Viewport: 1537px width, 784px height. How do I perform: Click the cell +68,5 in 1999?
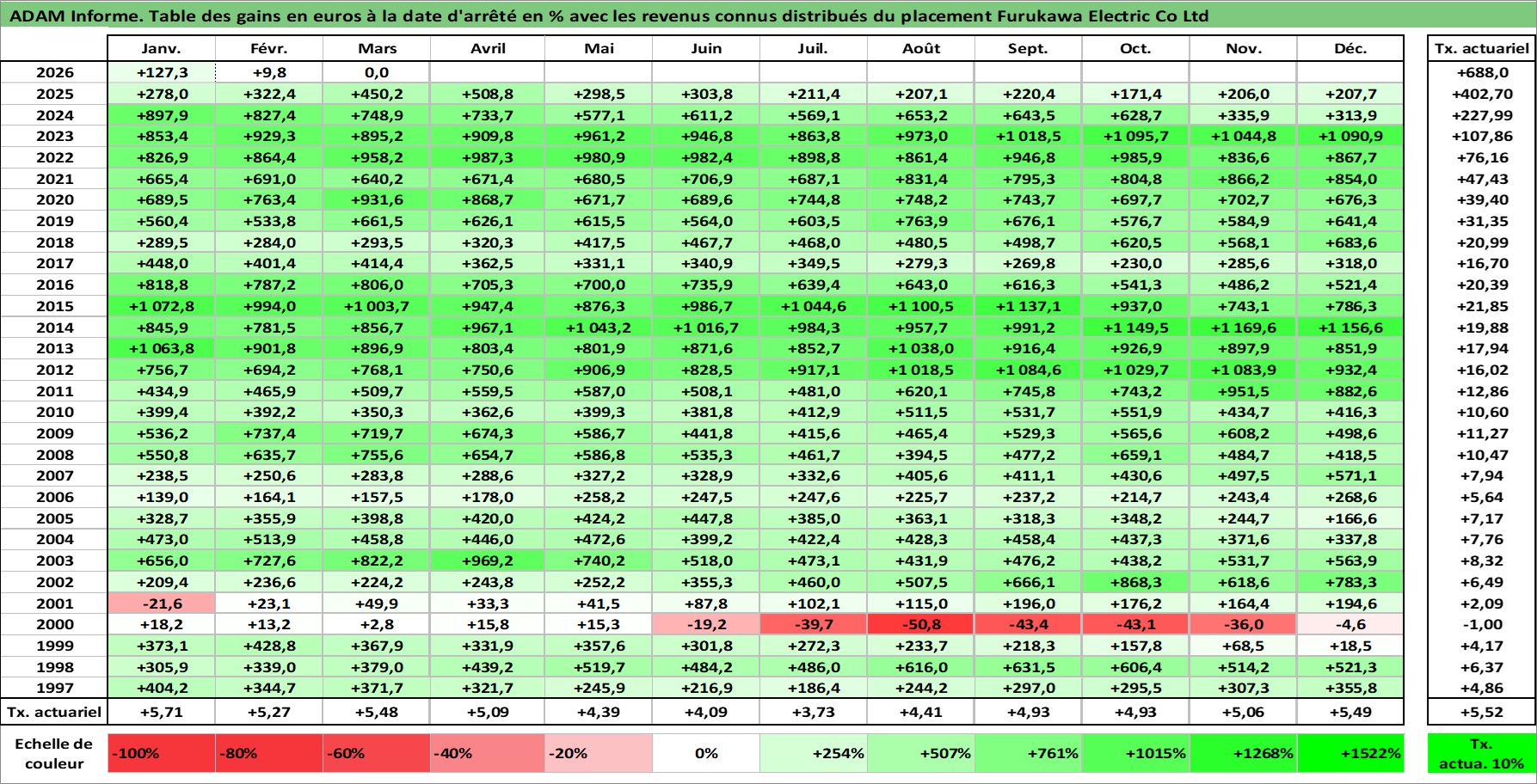pyautogui.click(x=1243, y=646)
